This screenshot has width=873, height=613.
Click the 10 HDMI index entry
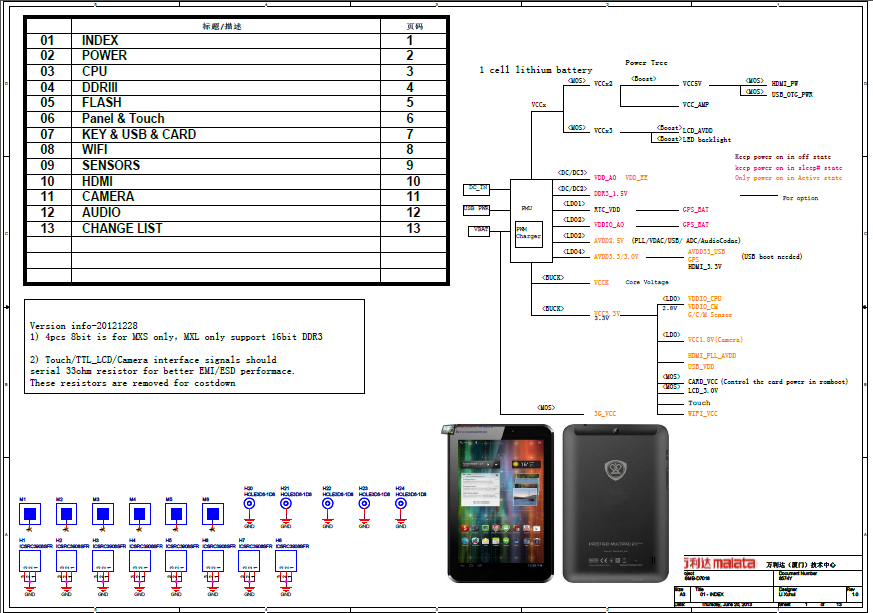[x=98, y=181]
